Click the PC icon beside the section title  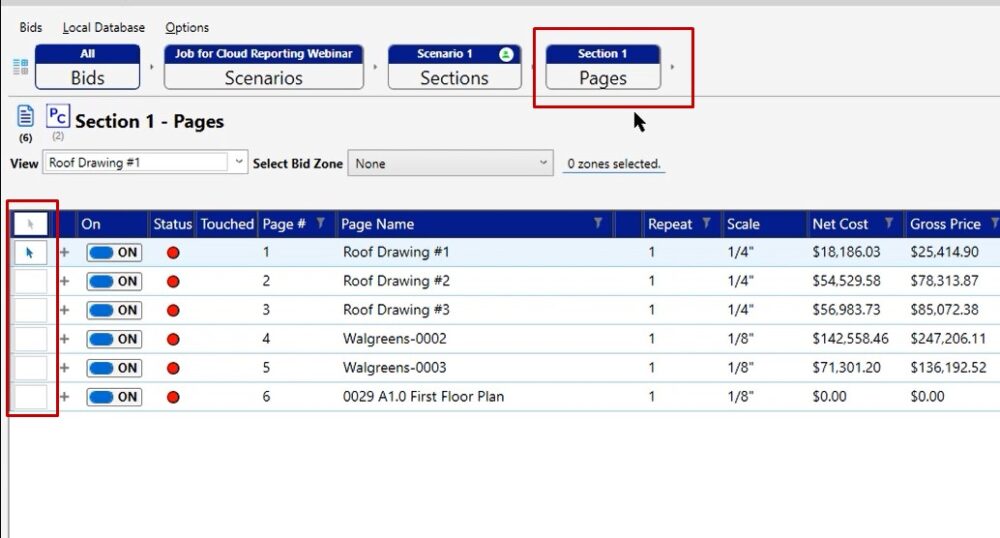tap(58, 115)
